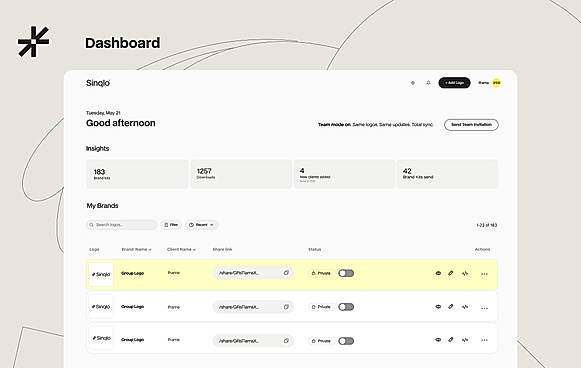The height and width of the screenshot is (368, 581).
Task: Open the three-dots menu in middle brand row
Action: pos(484,308)
